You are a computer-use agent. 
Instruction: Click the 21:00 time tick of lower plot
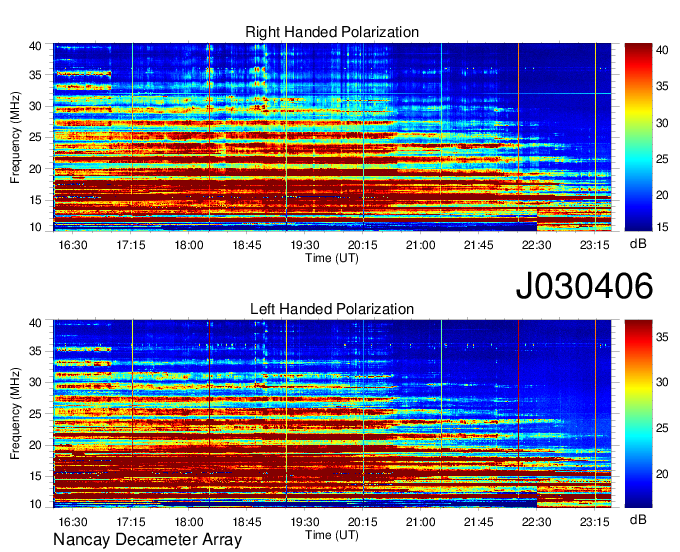[x=421, y=522]
